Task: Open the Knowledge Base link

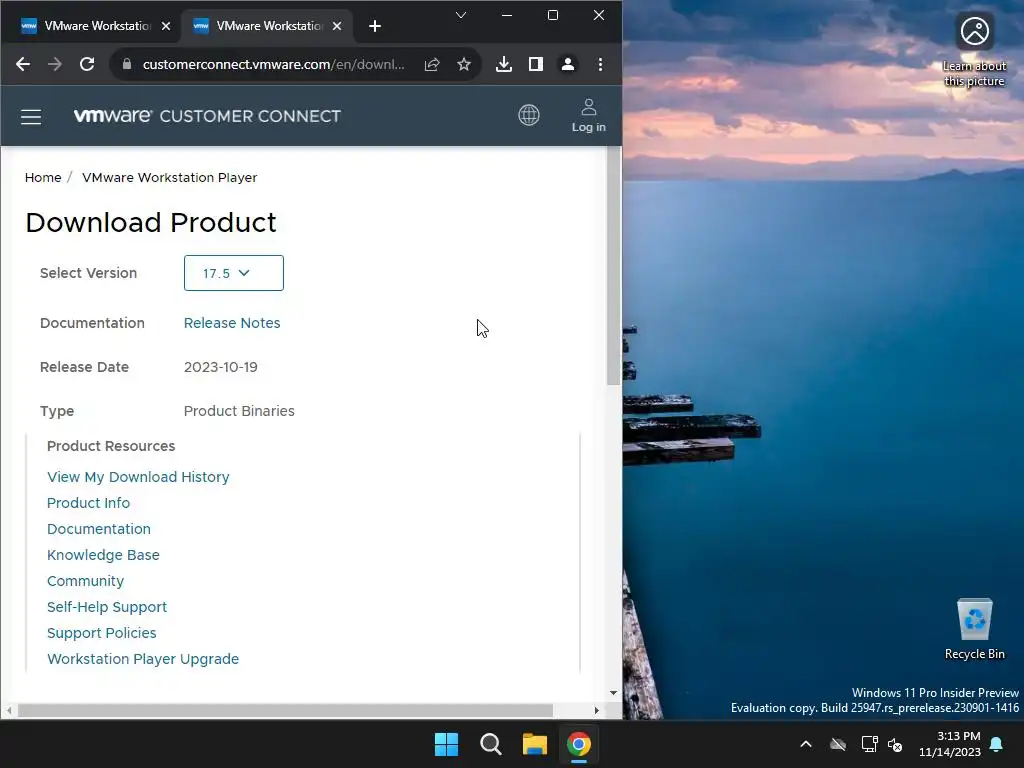Action: coord(103,555)
